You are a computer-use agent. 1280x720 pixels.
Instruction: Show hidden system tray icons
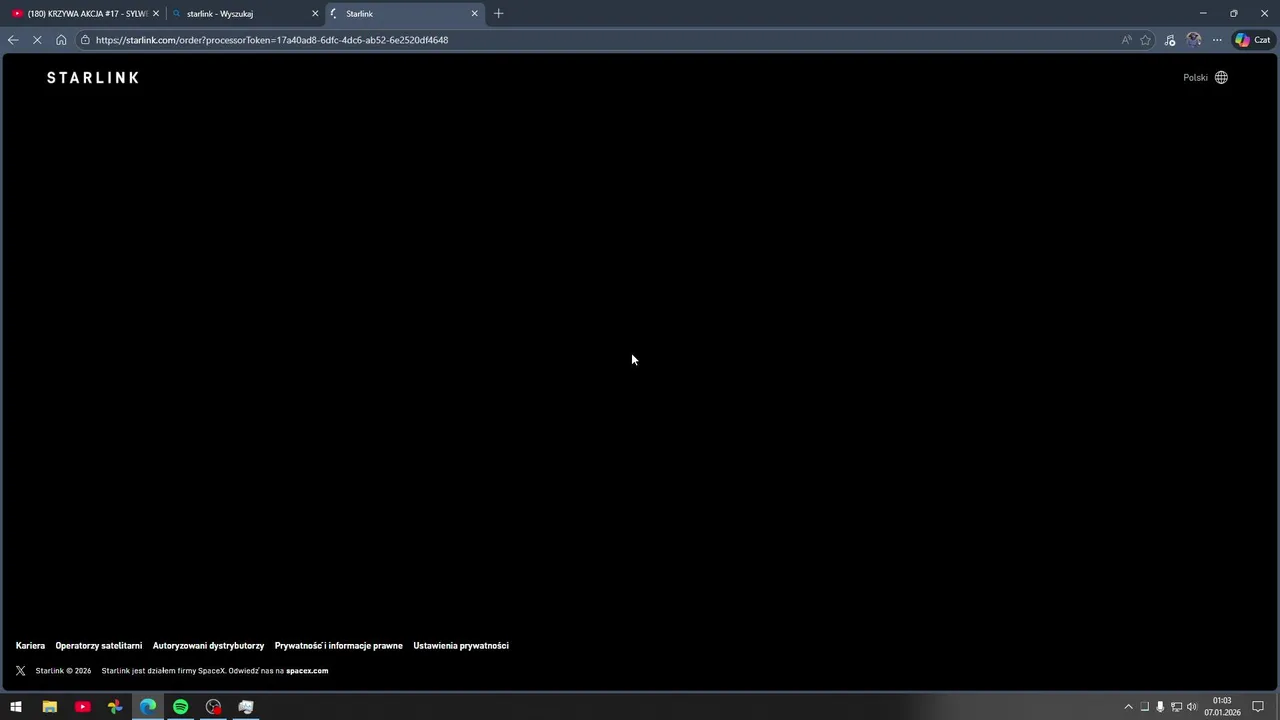tap(1129, 707)
